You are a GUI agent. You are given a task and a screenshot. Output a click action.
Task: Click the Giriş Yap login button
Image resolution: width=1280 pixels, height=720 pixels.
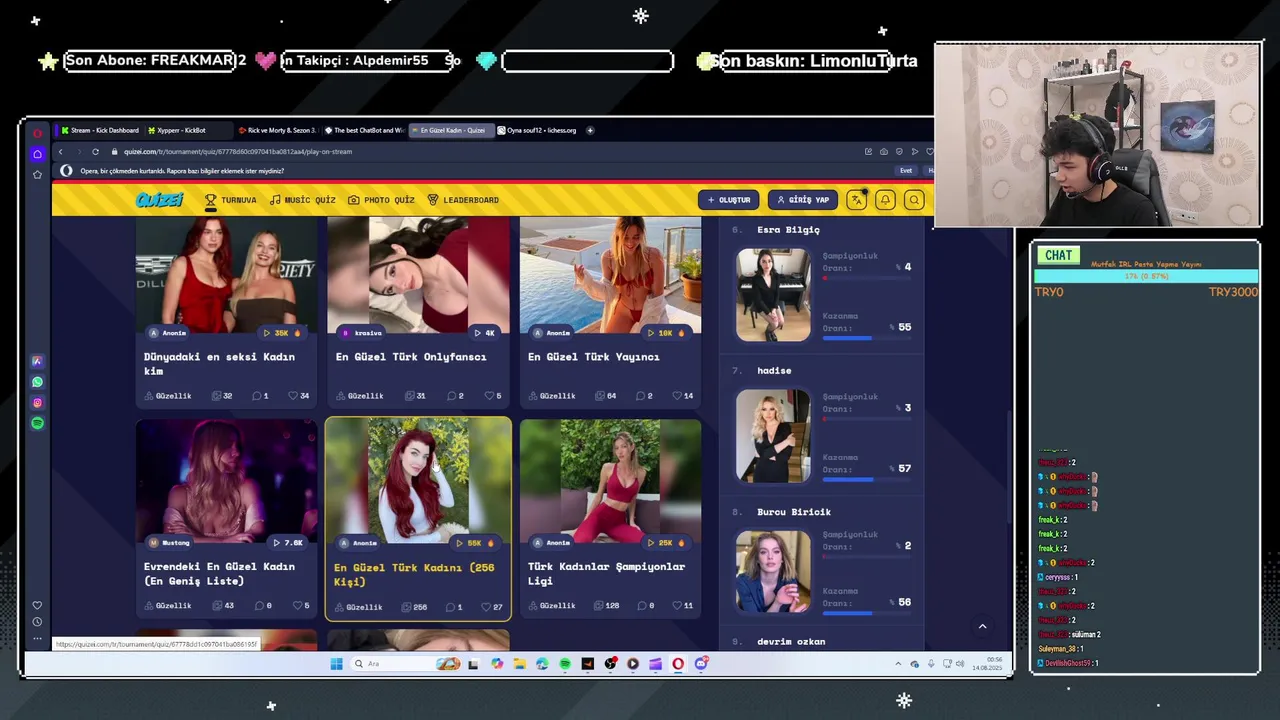coord(803,200)
